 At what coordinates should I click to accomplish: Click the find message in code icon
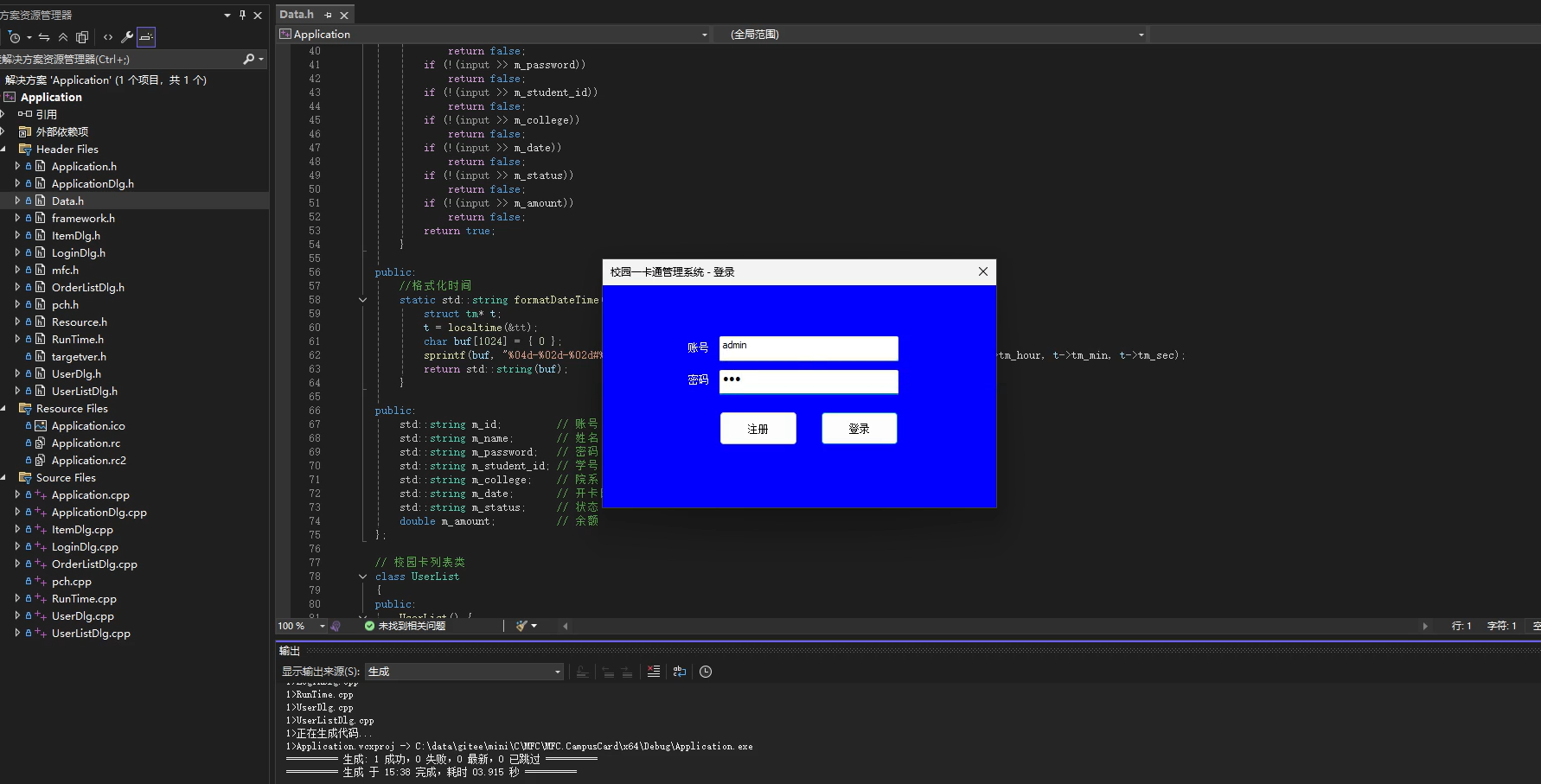point(583,672)
